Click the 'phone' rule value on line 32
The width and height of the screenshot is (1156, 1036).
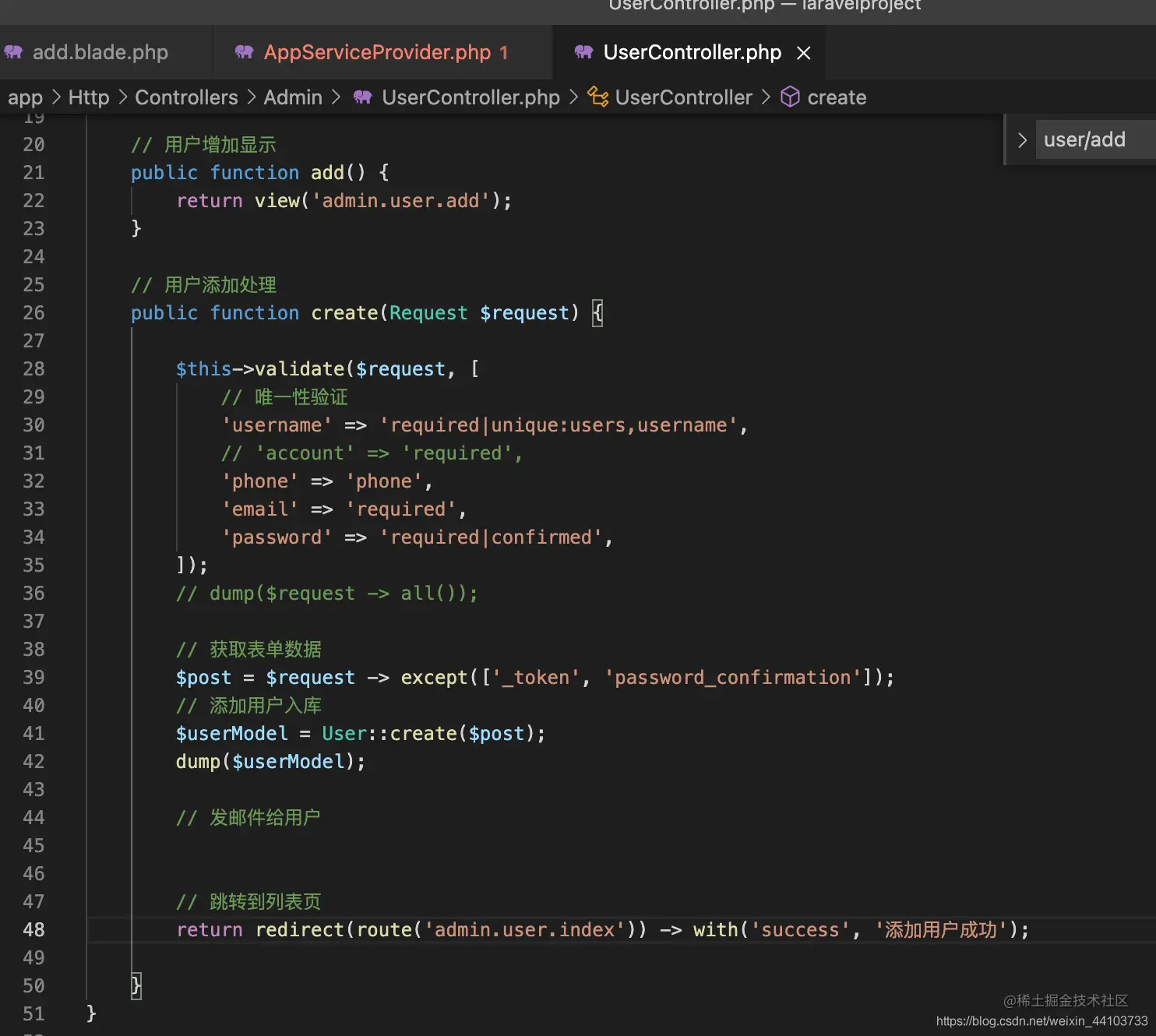(x=384, y=481)
